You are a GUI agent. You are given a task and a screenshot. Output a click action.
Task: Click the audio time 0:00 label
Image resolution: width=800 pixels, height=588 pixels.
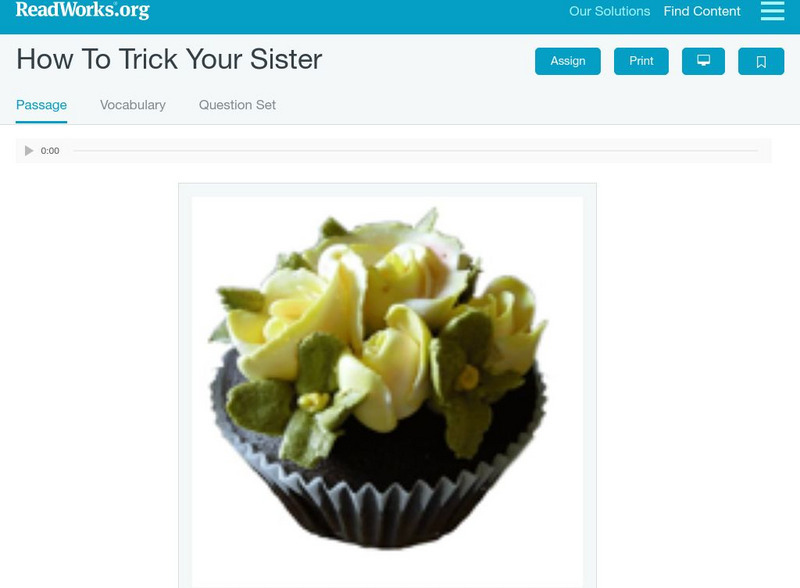click(x=50, y=151)
